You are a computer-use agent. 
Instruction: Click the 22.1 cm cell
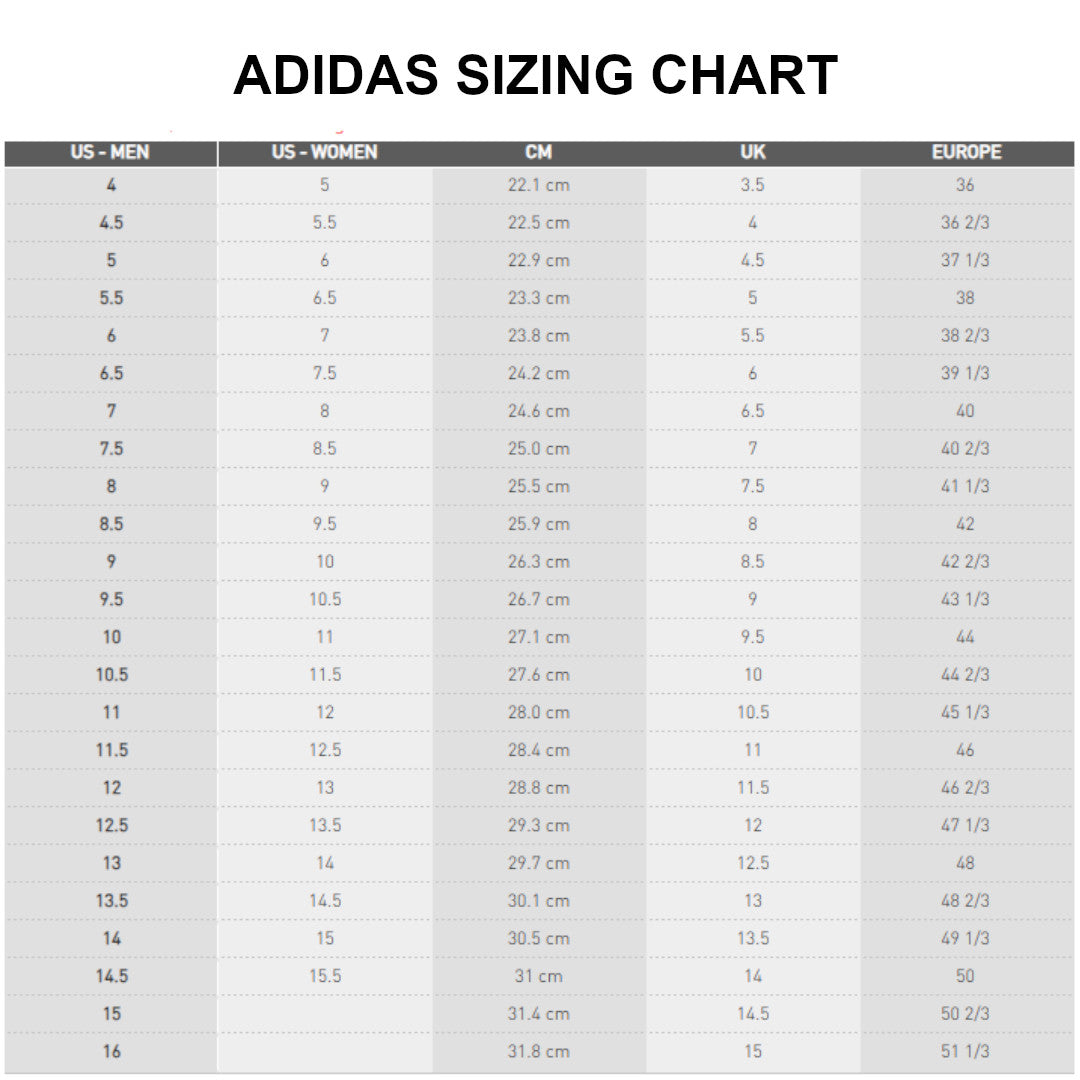pyautogui.click(x=538, y=185)
